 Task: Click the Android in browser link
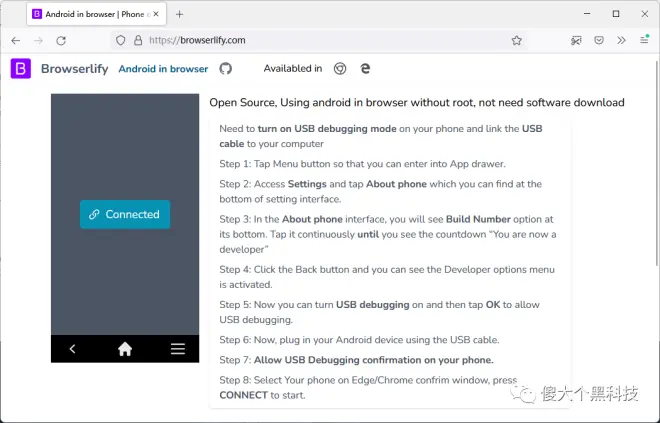(163, 69)
